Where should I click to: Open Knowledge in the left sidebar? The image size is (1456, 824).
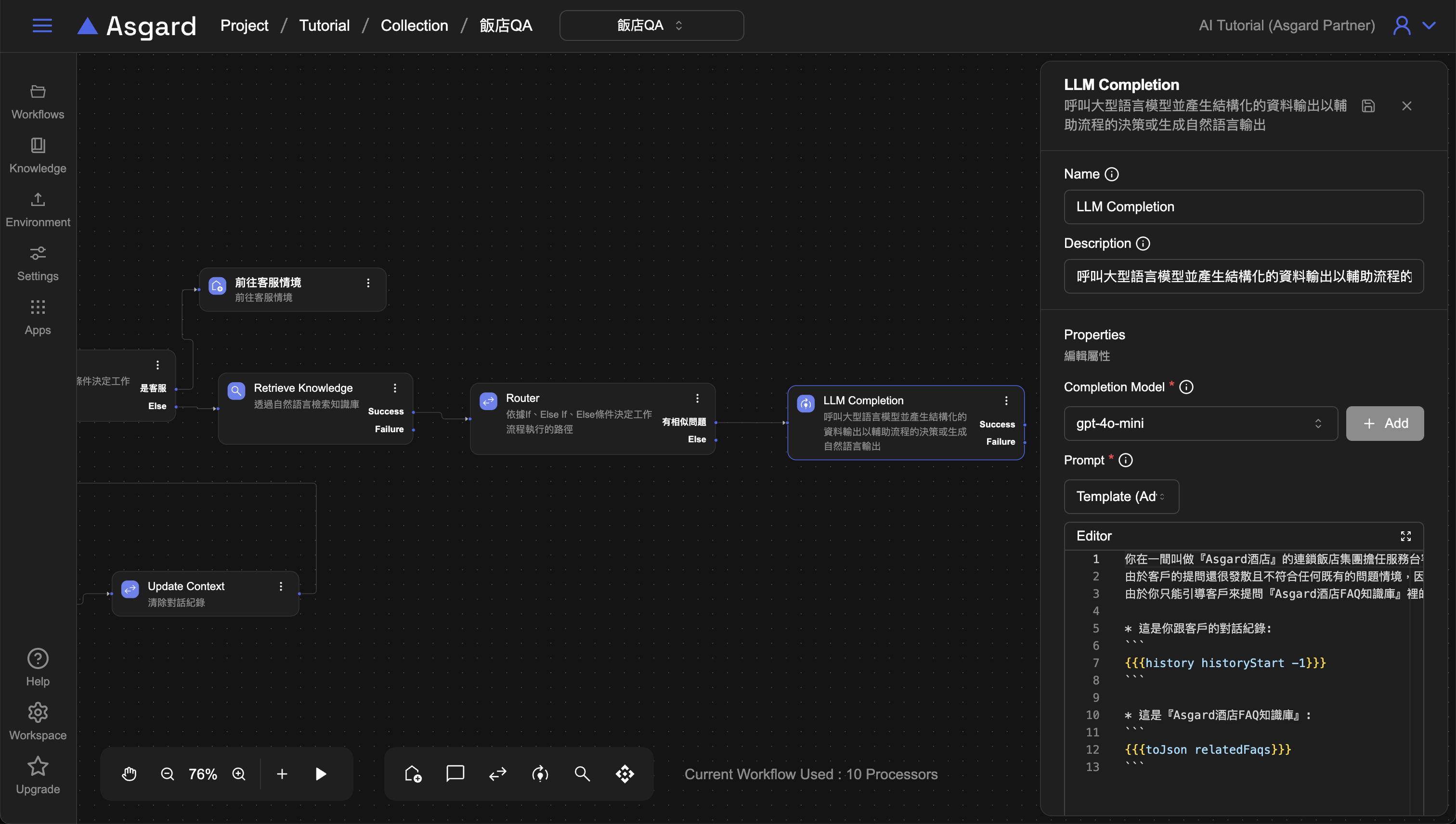tap(38, 154)
